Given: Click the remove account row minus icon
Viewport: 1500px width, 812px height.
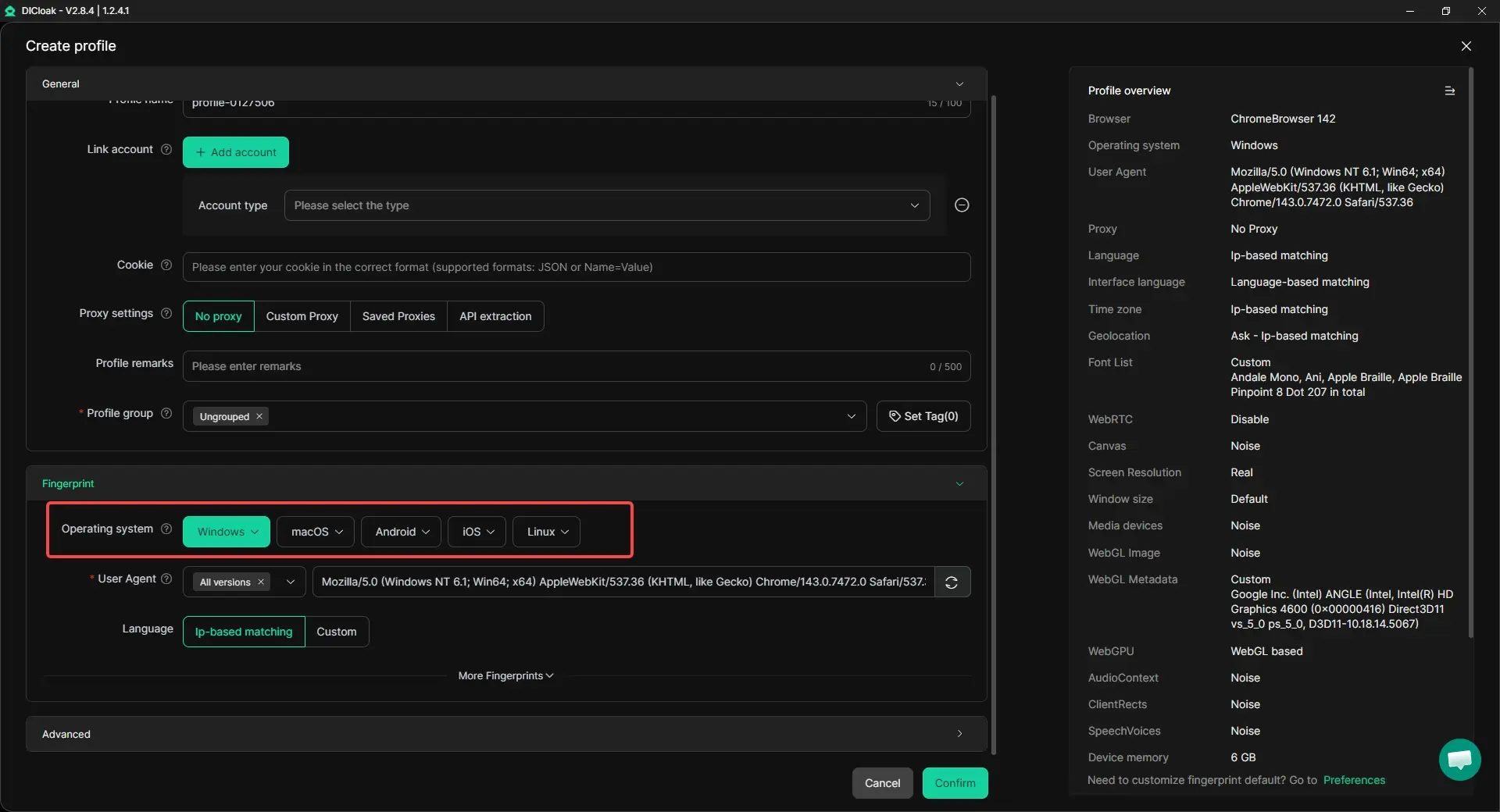Looking at the screenshot, I should pyautogui.click(x=962, y=205).
